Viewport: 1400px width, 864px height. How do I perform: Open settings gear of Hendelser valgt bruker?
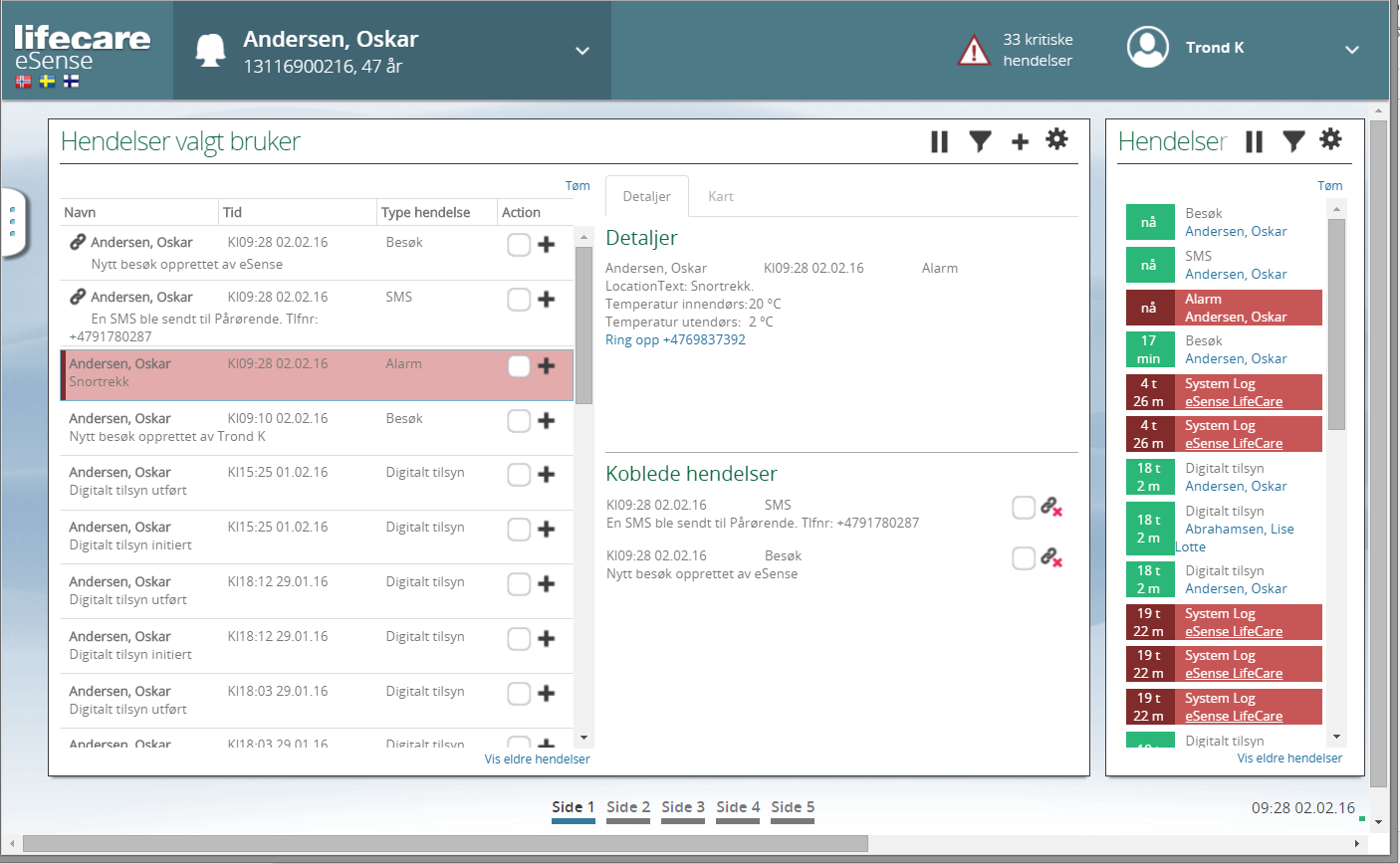1056,139
